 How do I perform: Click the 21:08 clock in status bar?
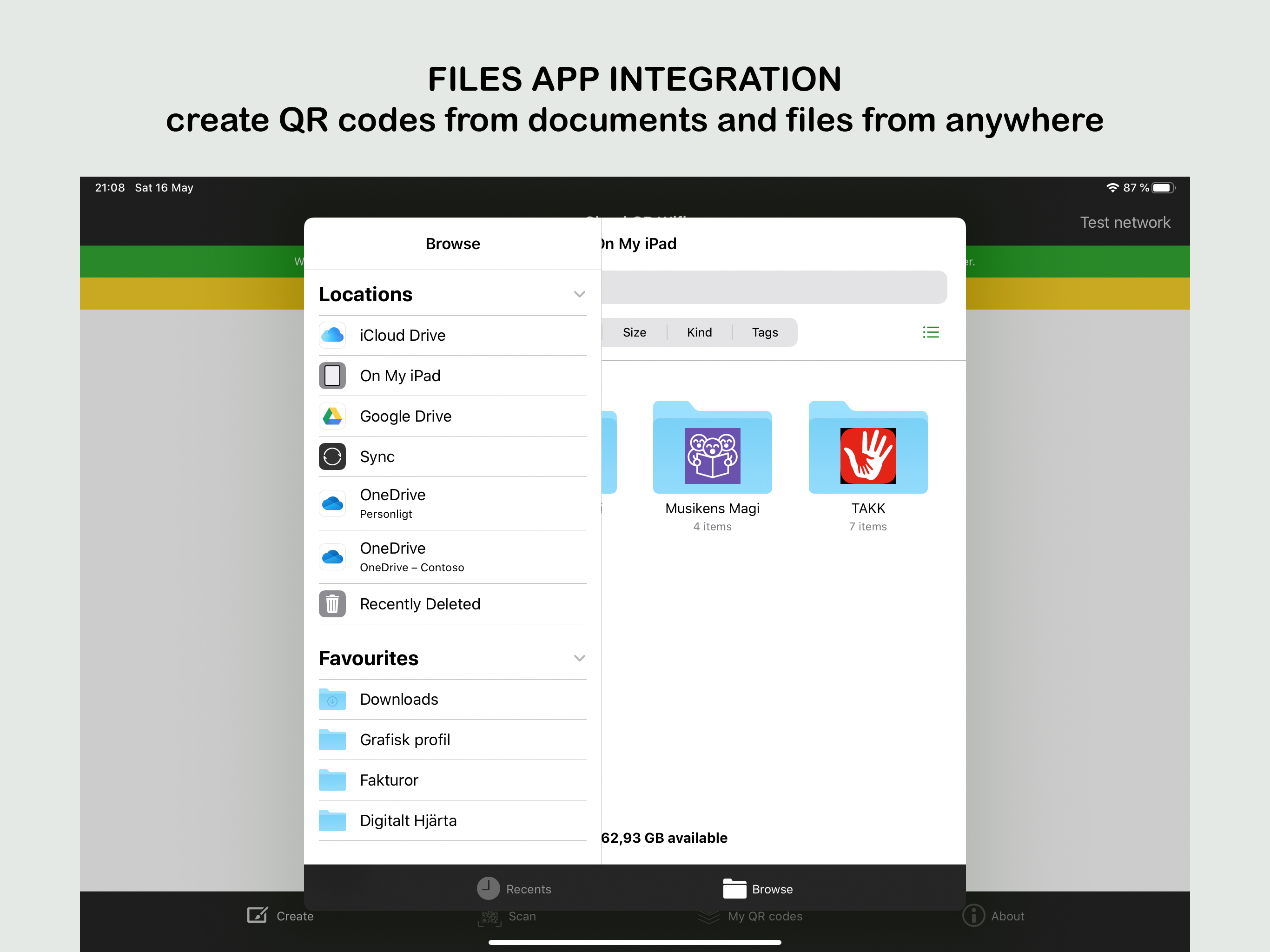110,188
